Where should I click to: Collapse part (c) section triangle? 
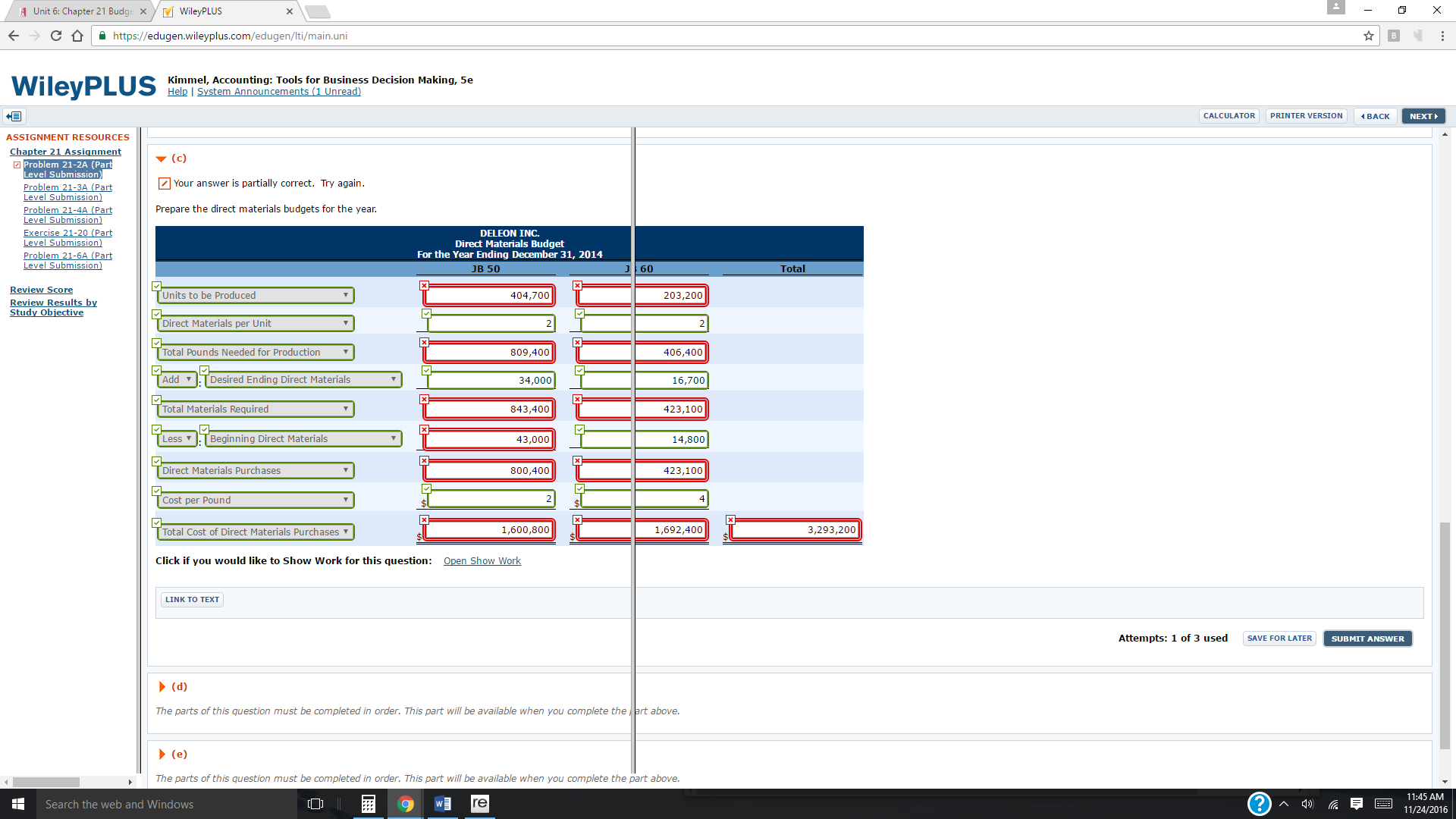coord(161,159)
